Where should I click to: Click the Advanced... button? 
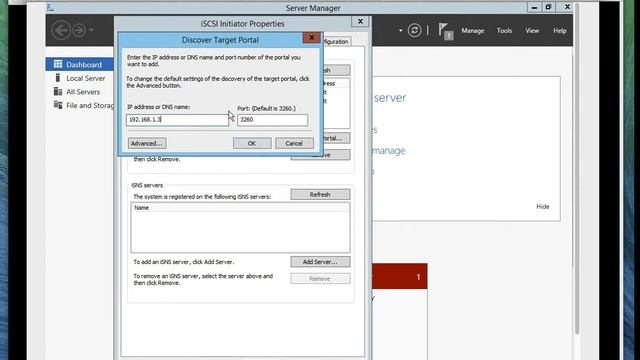(x=147, y=143)
